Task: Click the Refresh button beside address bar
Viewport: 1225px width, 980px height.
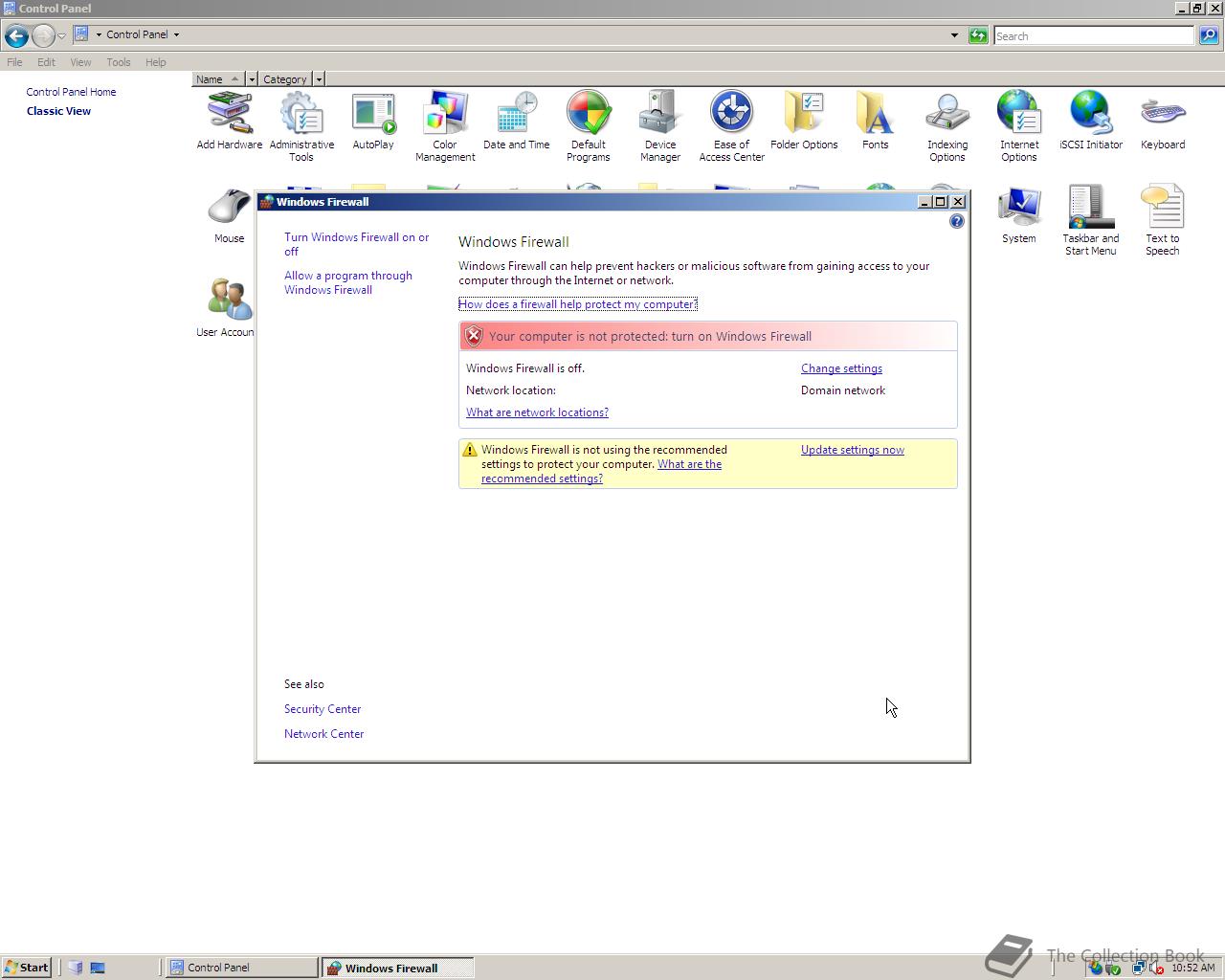Action: pyautogui.click(x=978, y=35)
